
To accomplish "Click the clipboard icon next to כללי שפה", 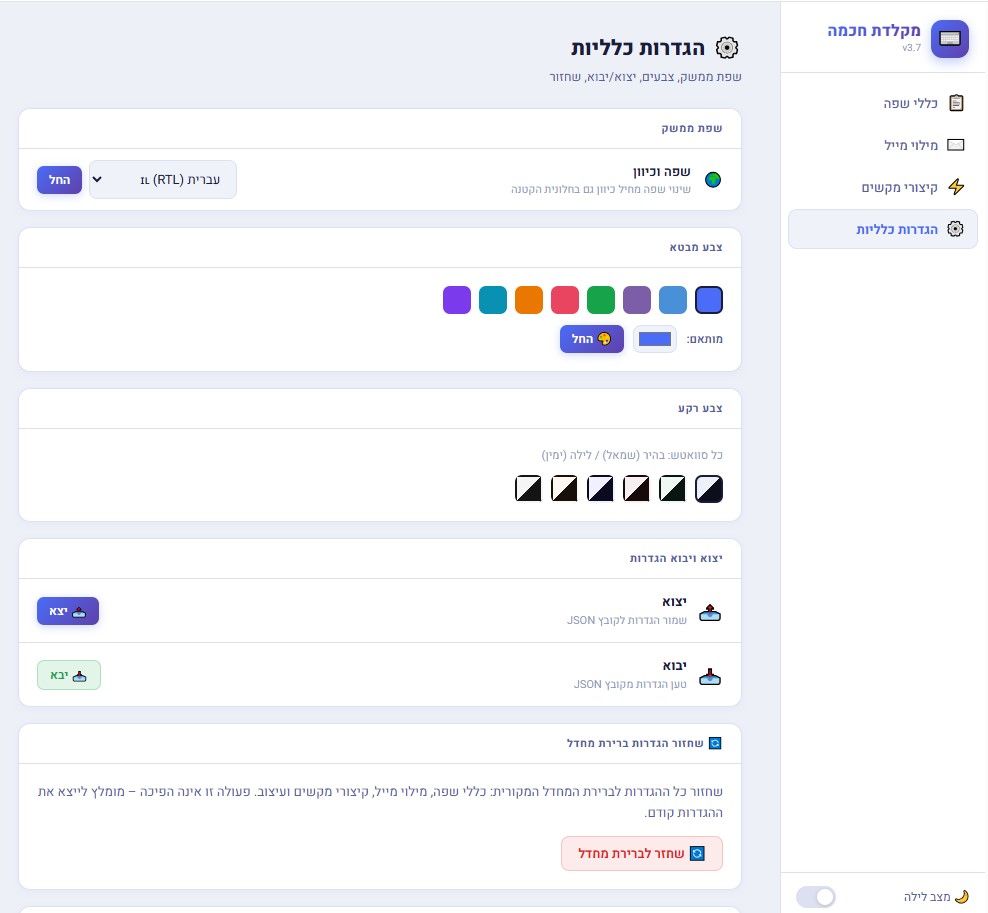I will [955, 103].
